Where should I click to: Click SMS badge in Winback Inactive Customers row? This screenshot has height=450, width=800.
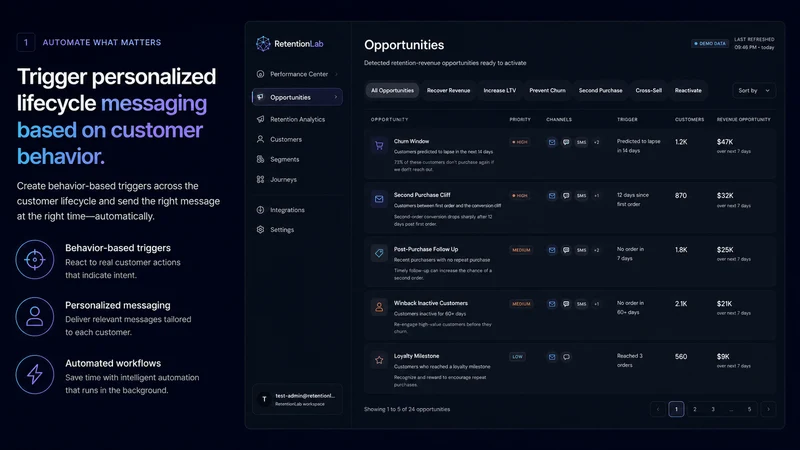click(582, 304)
